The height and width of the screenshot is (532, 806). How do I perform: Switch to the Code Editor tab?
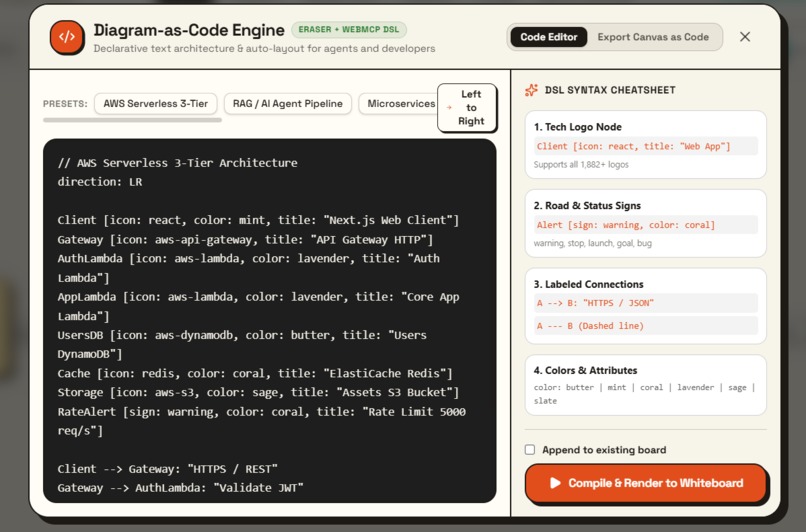click(x=548, y=37)
